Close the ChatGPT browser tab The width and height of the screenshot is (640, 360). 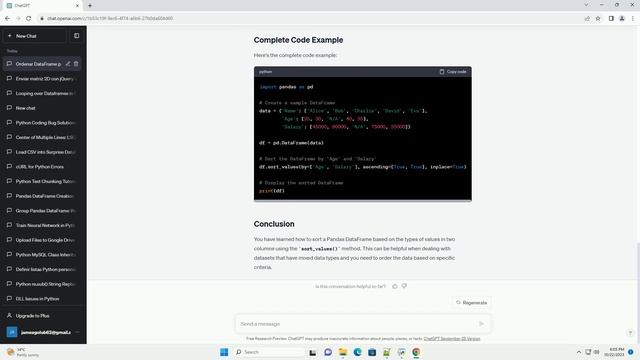(77, 6)
